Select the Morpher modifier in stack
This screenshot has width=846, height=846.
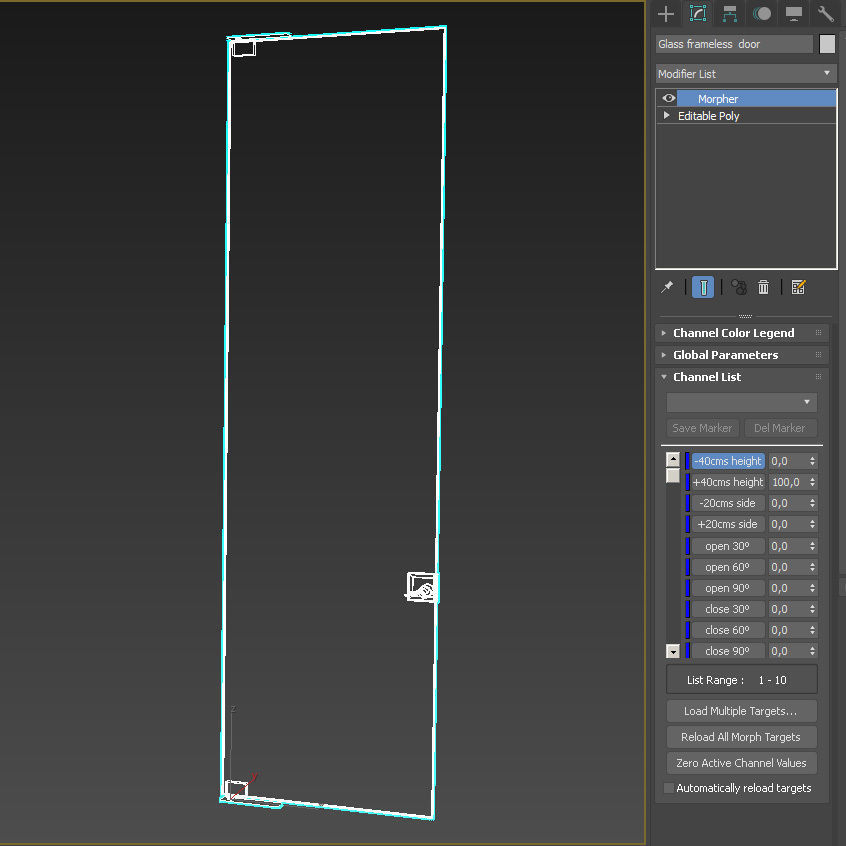click(x=756, y=99)
